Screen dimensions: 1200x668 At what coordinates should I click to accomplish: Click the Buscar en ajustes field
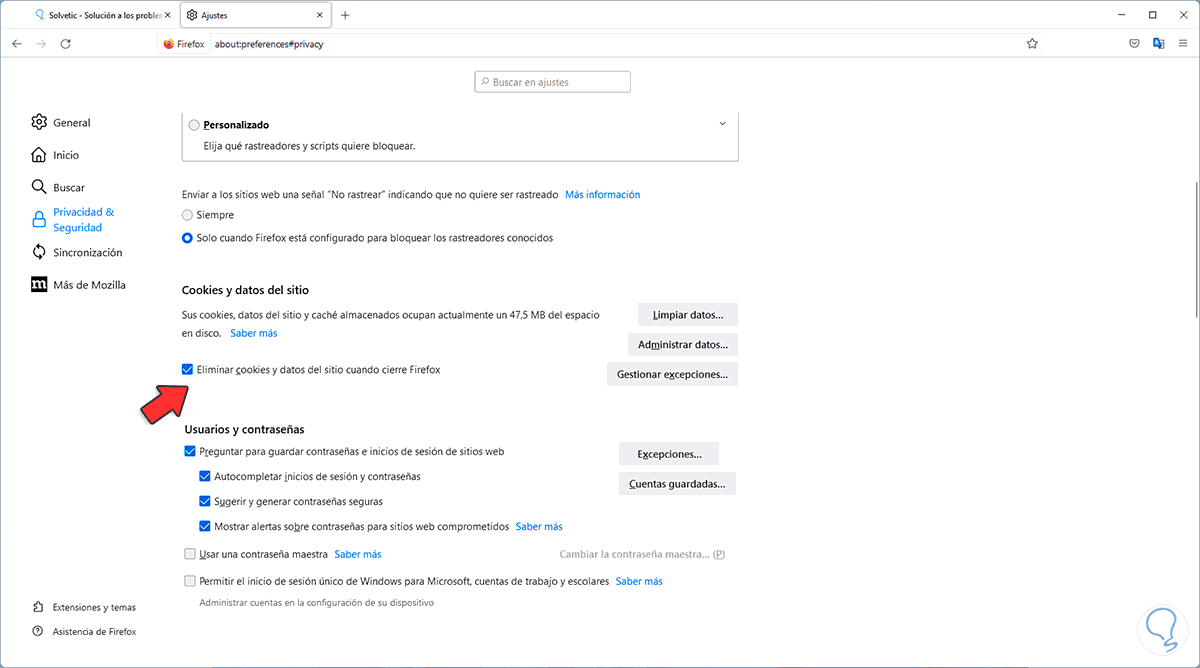552,82
